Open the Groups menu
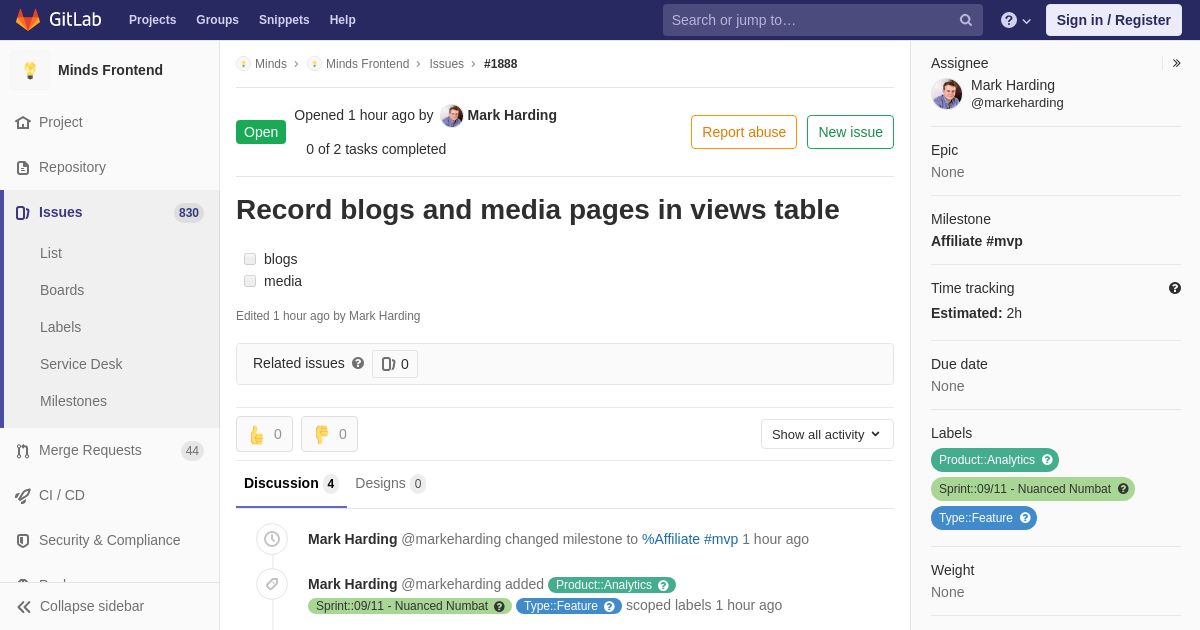The image size is (1200, 630). [x=217, y=20]
